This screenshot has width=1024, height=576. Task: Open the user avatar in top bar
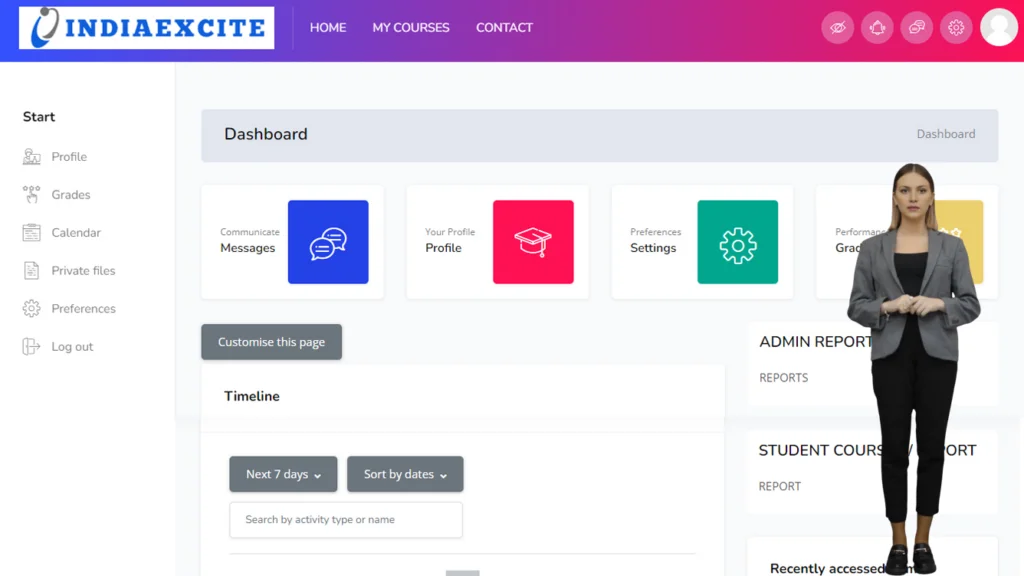tap(998, 28)
